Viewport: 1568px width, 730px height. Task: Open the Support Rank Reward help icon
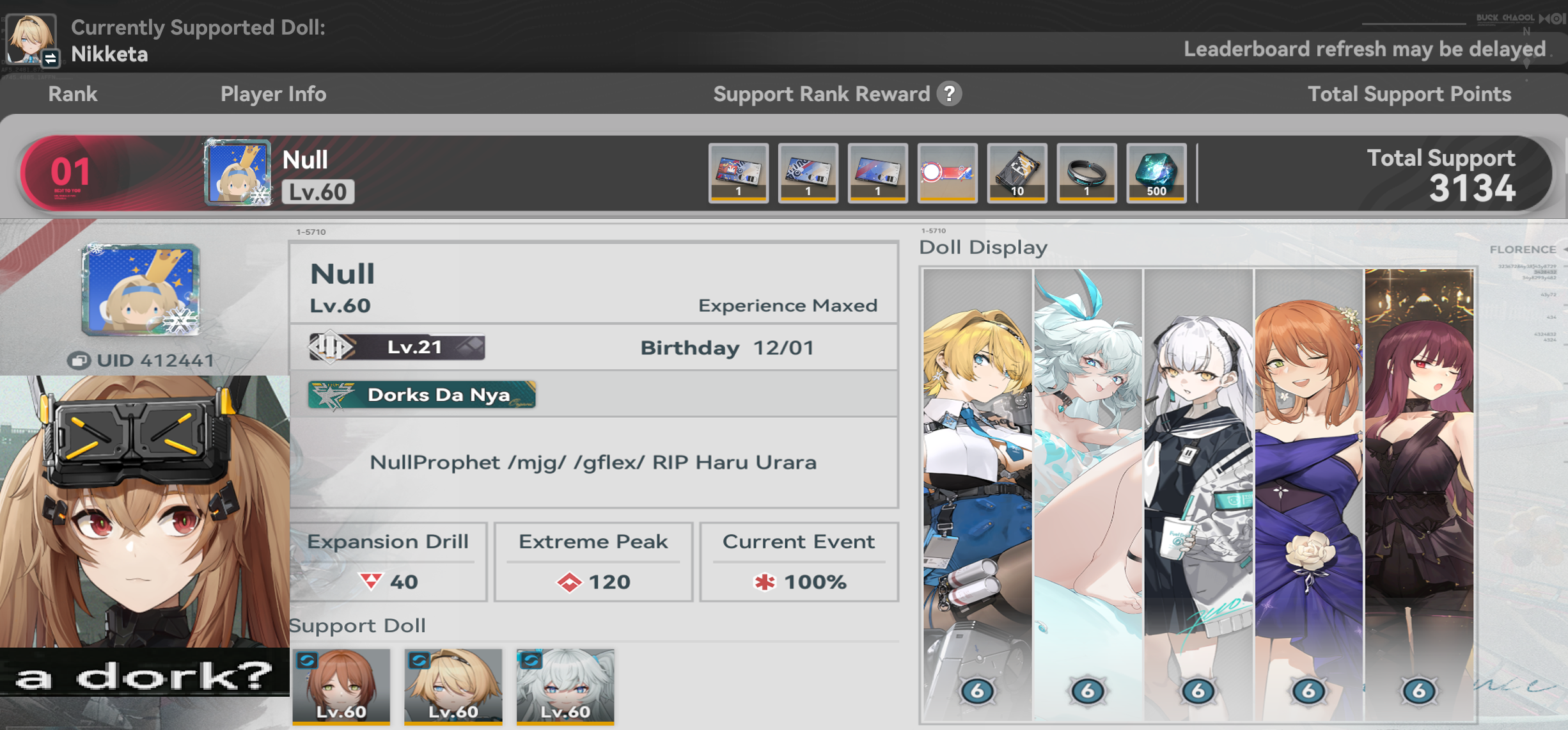[x=950, y=94]
